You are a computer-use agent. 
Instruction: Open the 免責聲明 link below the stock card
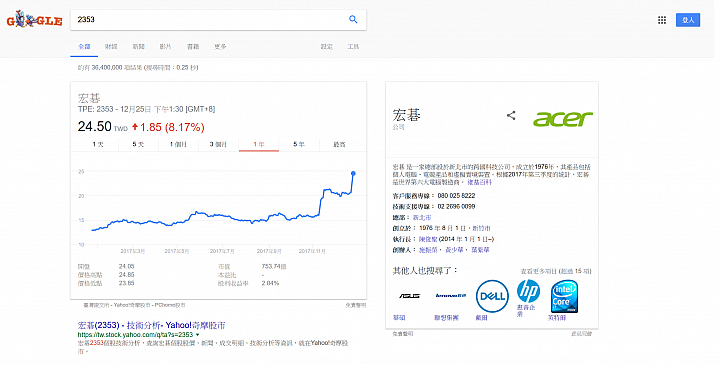[356, 305]
